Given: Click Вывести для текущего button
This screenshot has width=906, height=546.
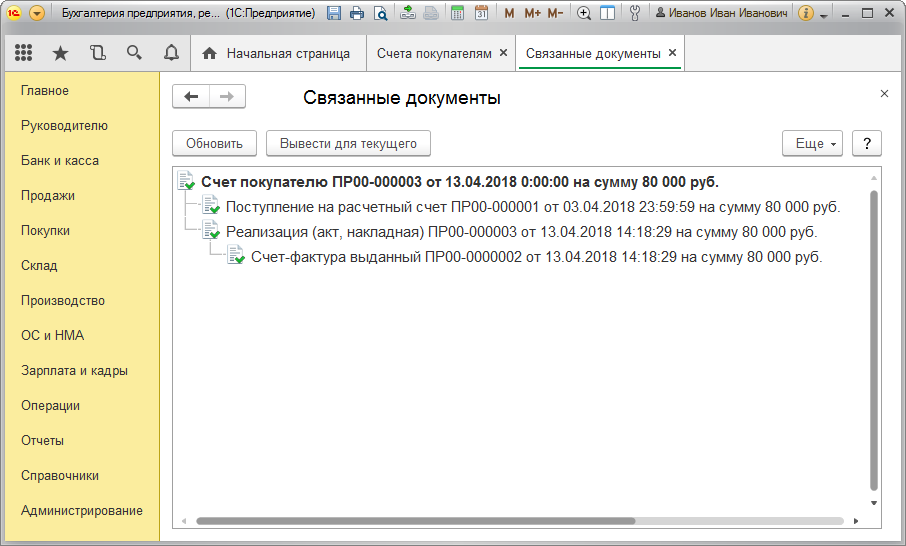Looking at the screenshot, I should [x=348, y=144].
